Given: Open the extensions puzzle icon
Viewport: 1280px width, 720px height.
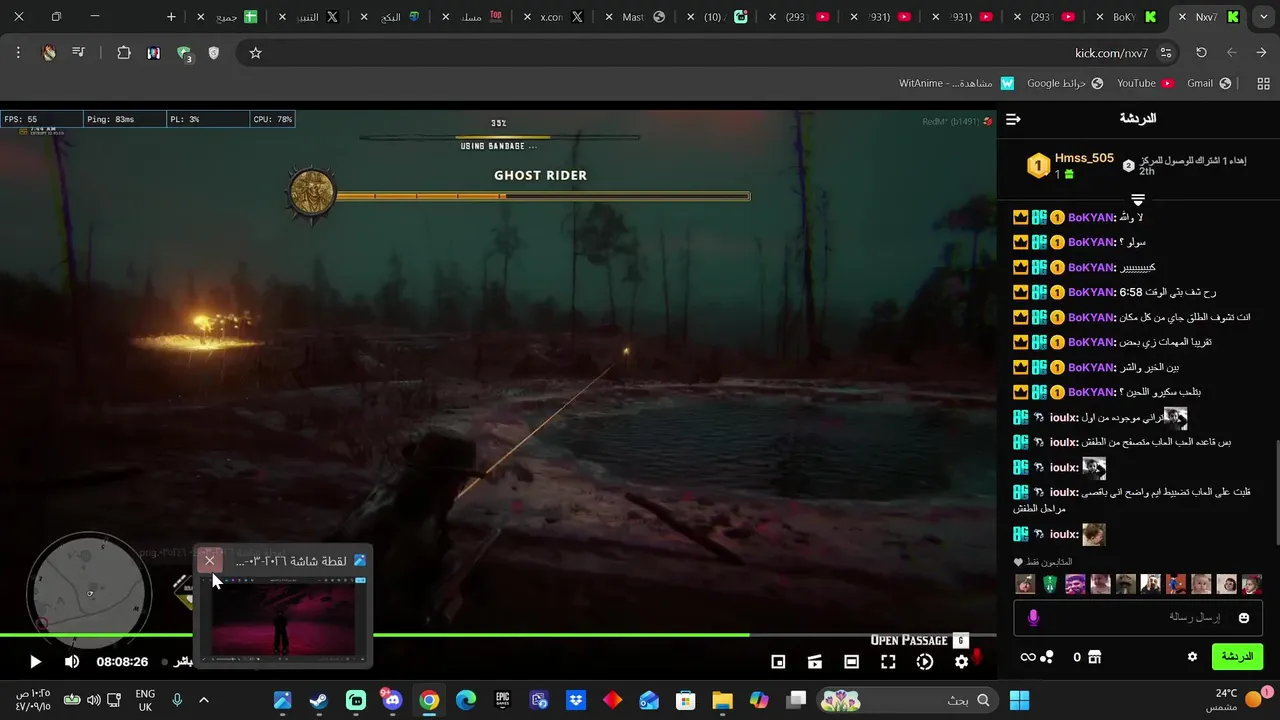Looking at the screenshot, I should (x=124, y=53).
